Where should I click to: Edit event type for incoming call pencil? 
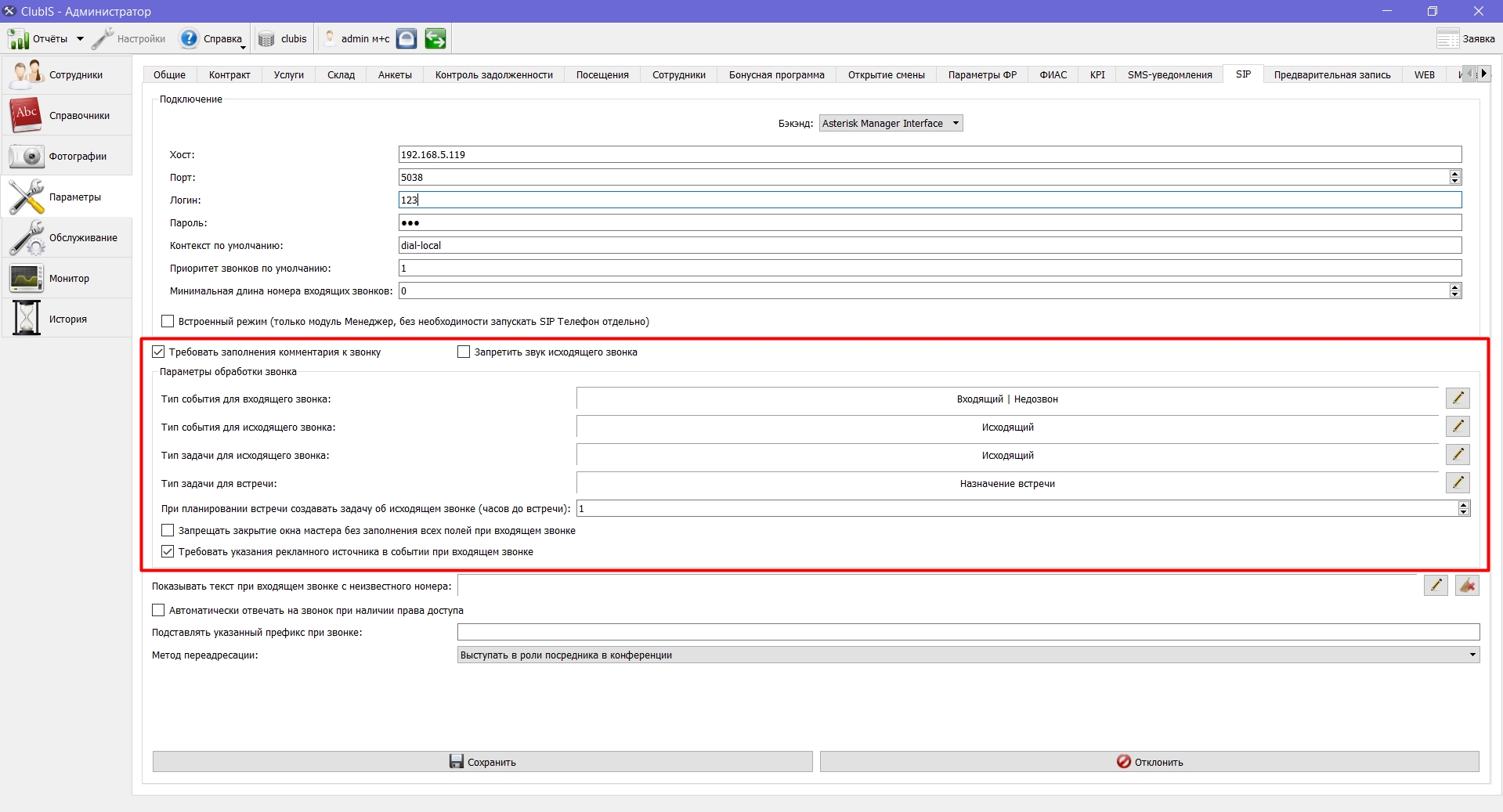(x=1458, y=399)
